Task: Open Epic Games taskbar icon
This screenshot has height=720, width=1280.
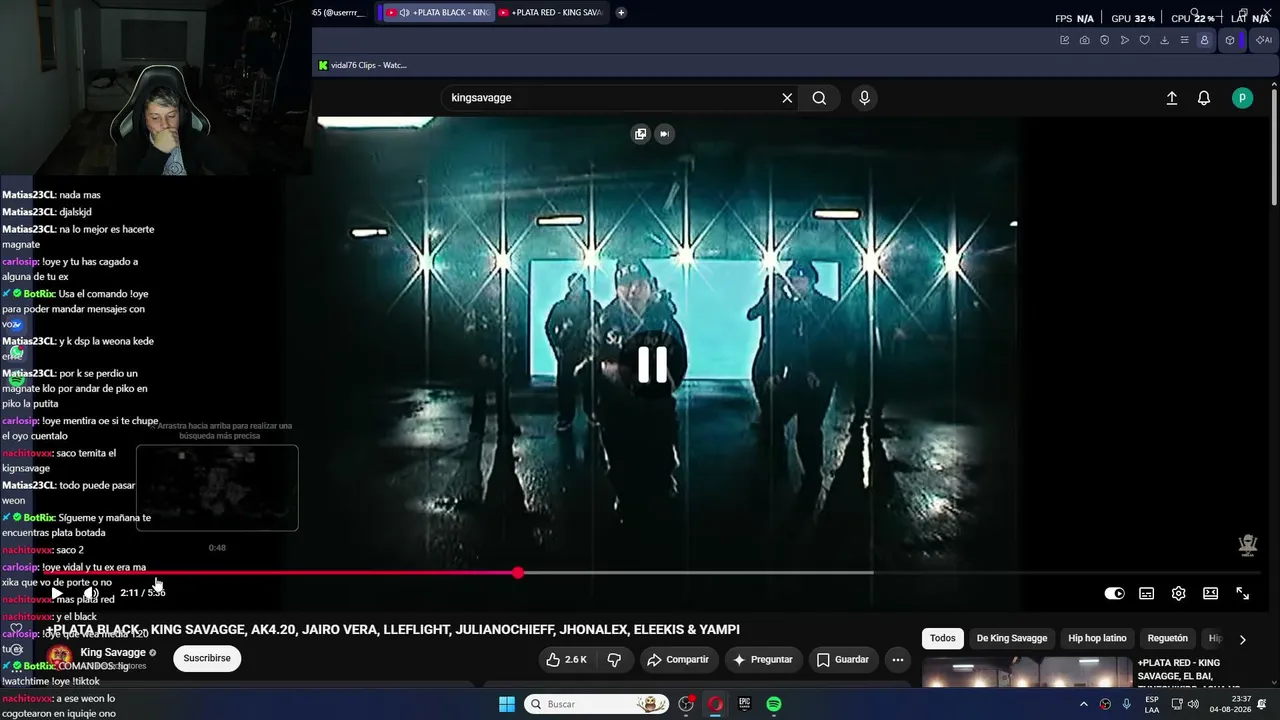Action: click(x=744, y=704)
